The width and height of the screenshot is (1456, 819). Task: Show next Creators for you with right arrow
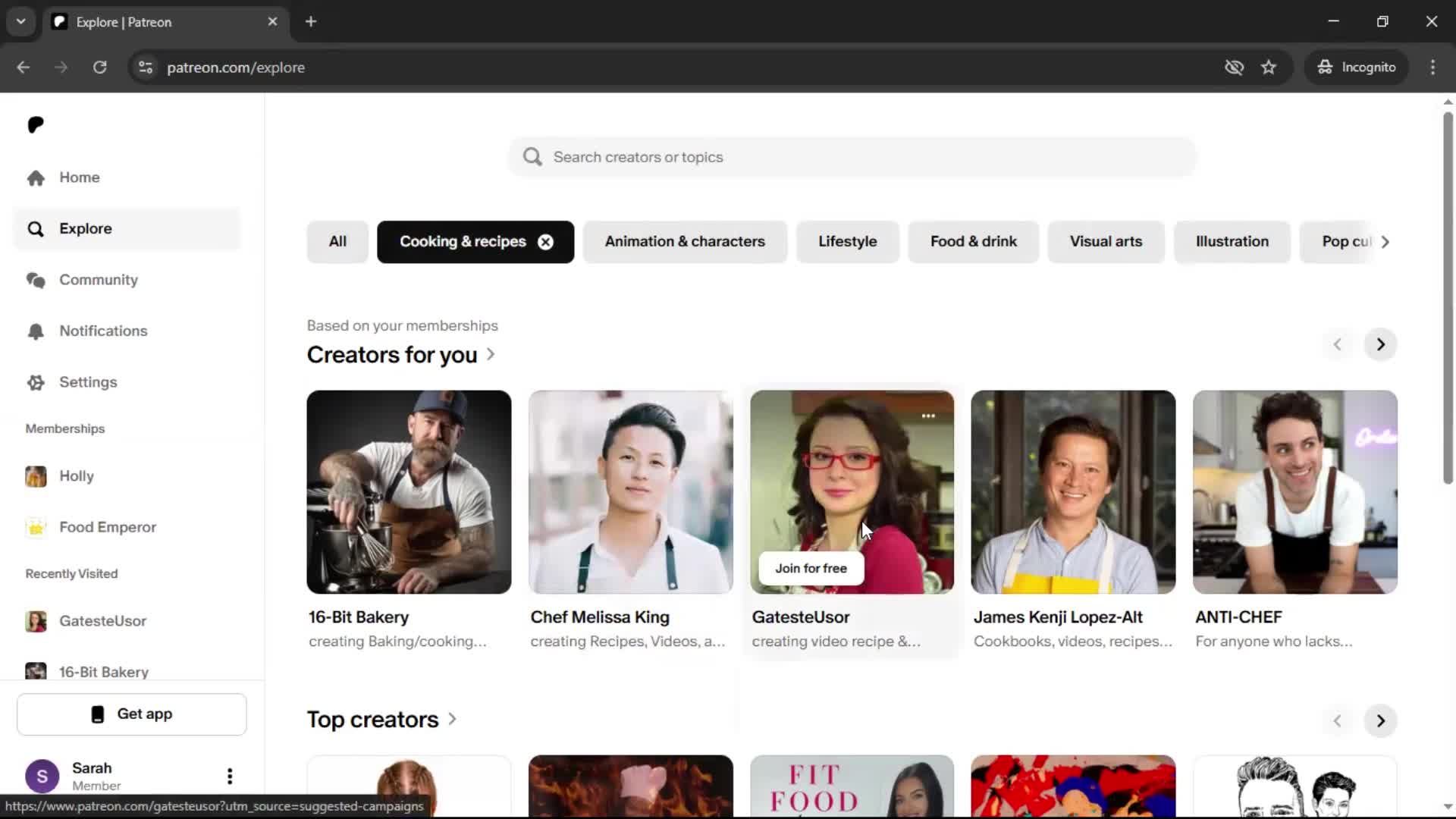1380,344
